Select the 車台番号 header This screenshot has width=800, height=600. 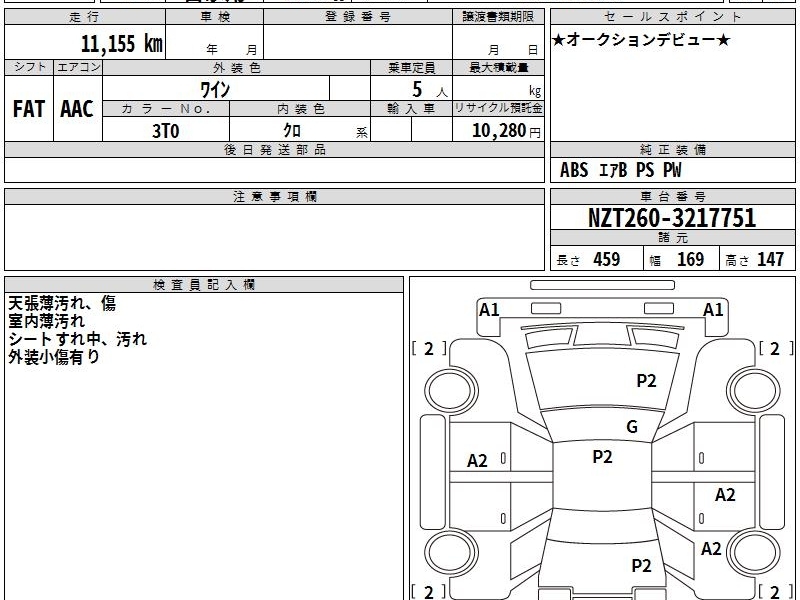coord(672,196)
